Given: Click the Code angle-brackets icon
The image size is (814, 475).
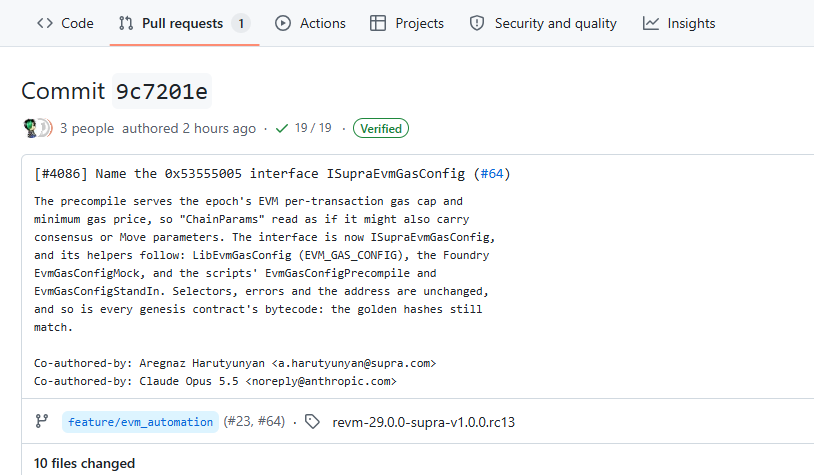Looking at the screenshot, I should tap(45, 23).
